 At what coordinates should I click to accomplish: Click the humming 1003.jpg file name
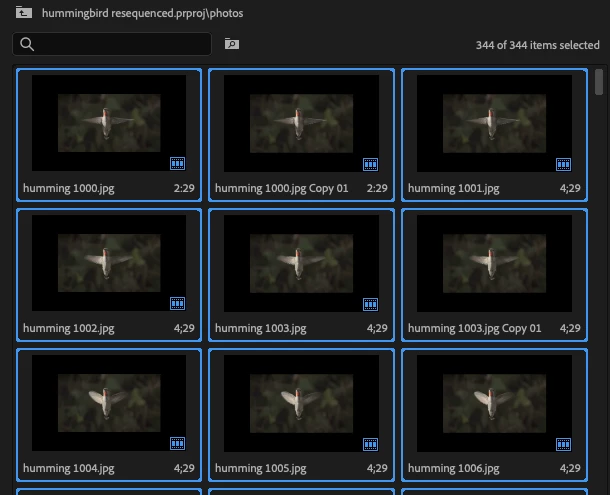[x=261, y=328]
